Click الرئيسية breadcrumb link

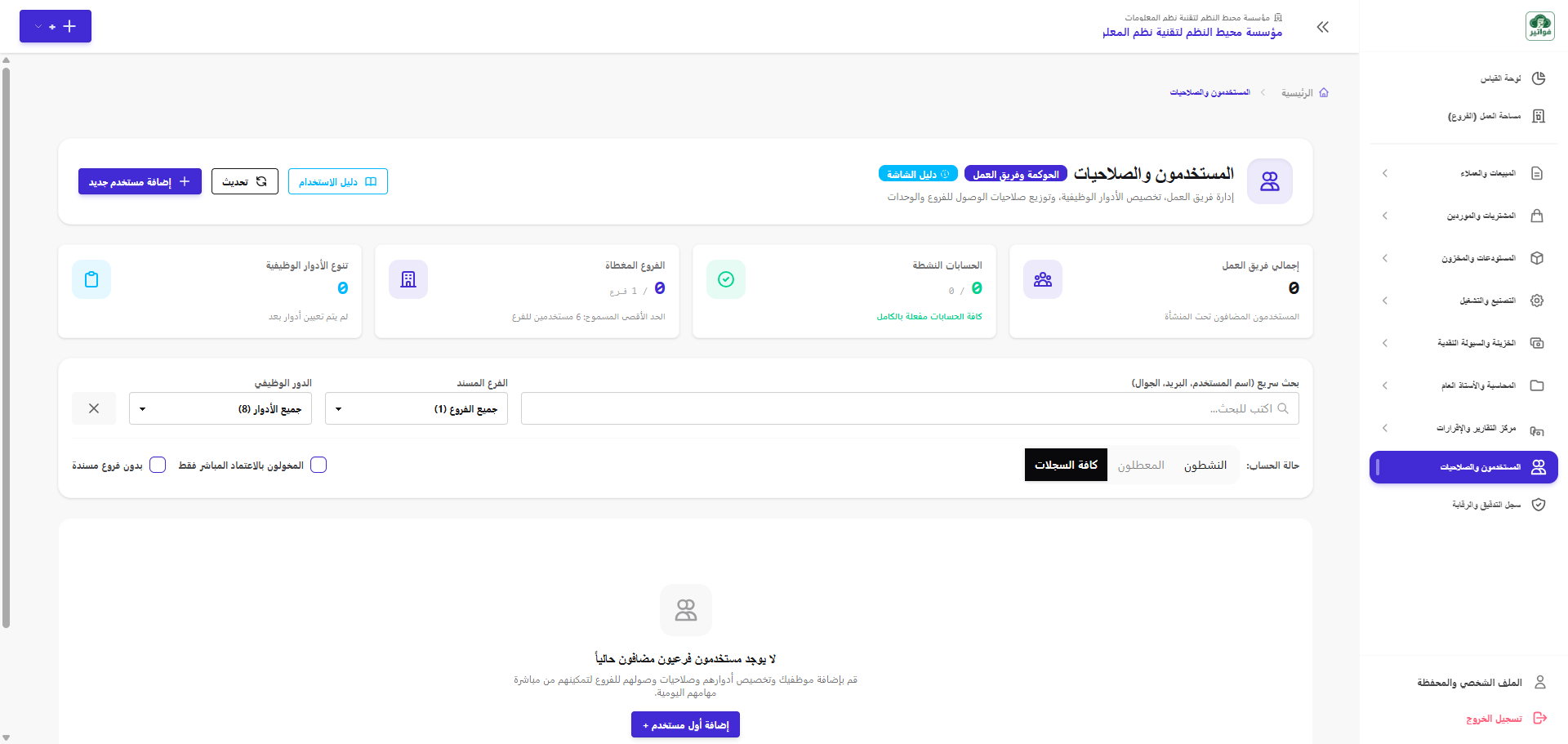1297,93
